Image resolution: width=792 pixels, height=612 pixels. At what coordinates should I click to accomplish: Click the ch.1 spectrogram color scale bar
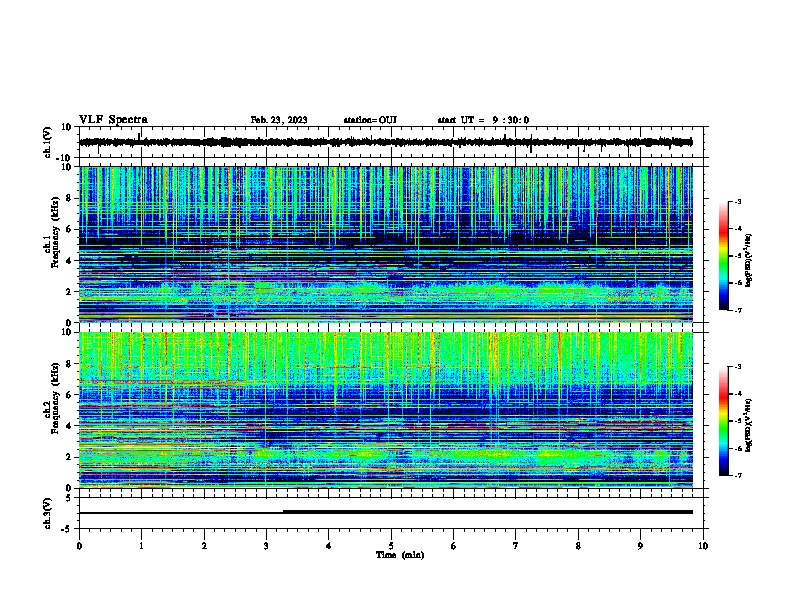[724, 256]
